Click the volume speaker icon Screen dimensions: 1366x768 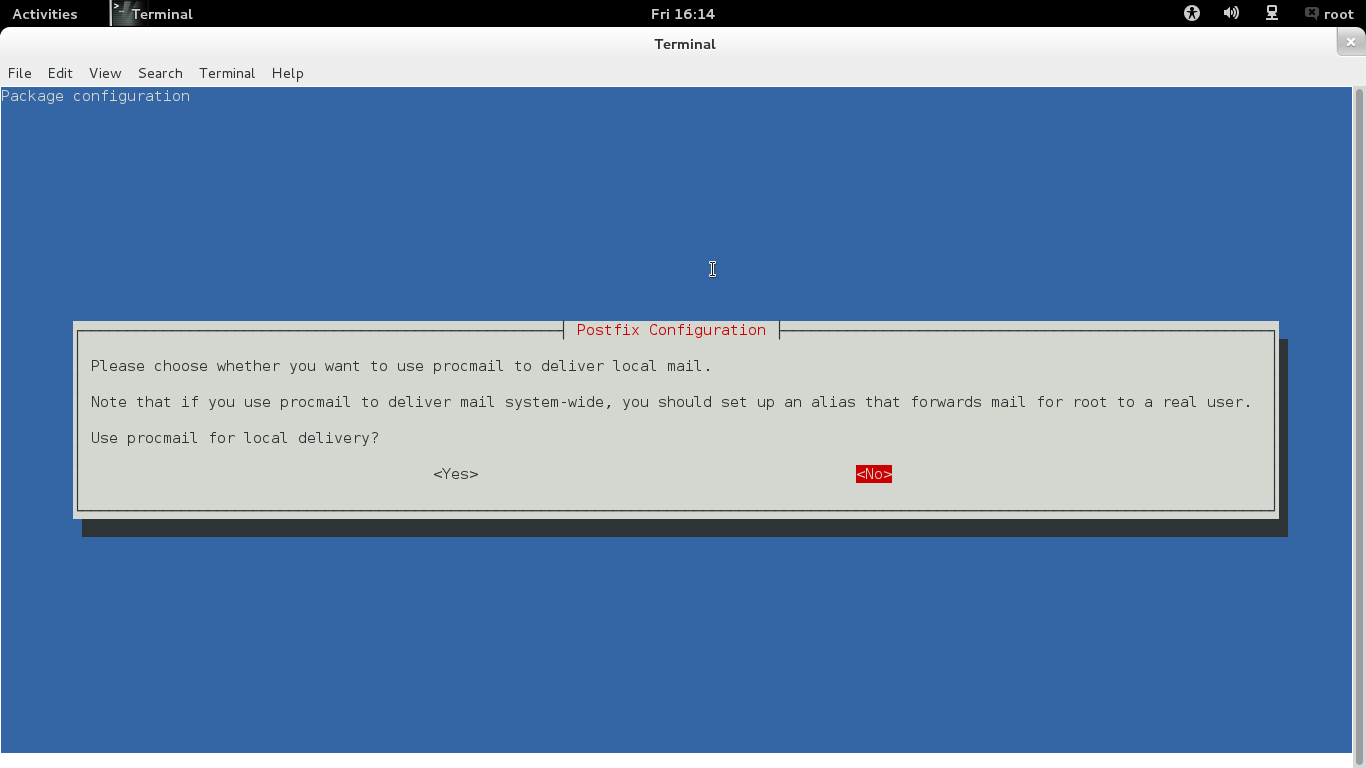(x=1231, y=14)
